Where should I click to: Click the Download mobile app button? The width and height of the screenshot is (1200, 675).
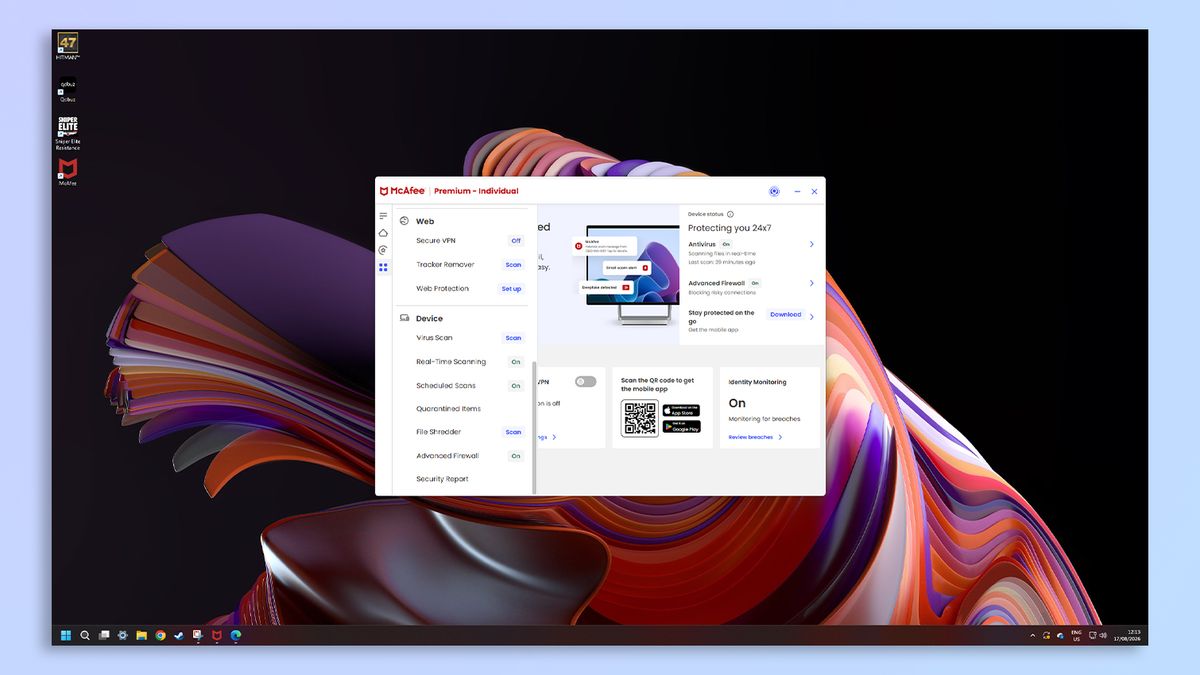(785, 314)
